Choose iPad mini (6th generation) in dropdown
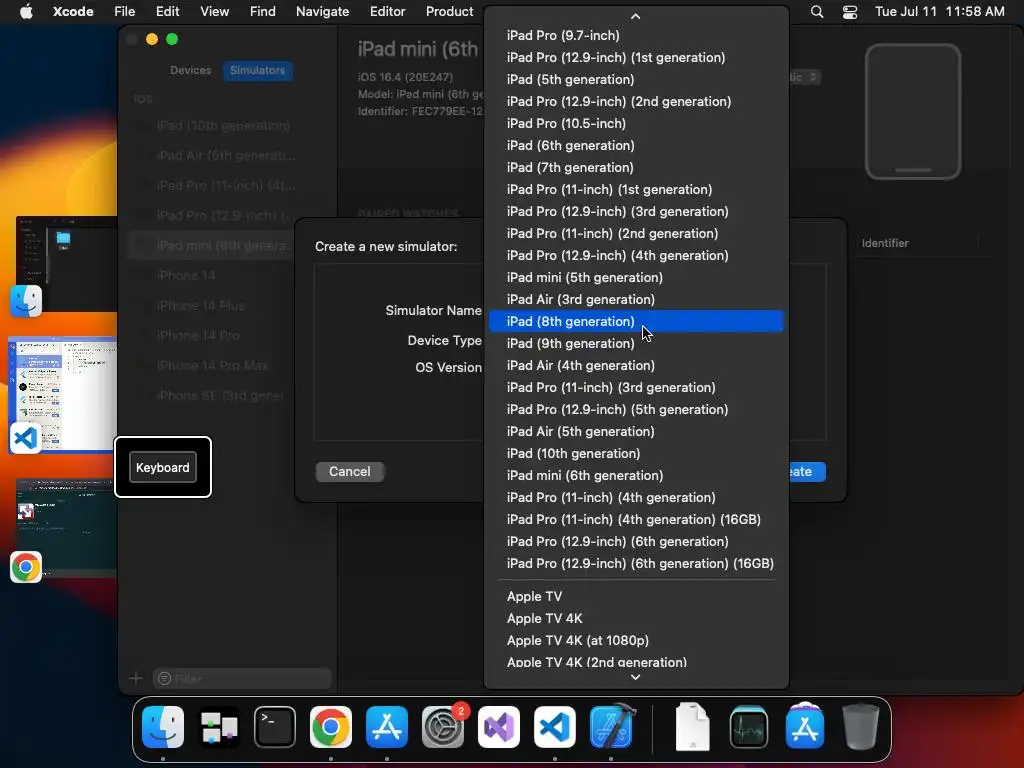The image size is (1024, 768). (635, 475)
